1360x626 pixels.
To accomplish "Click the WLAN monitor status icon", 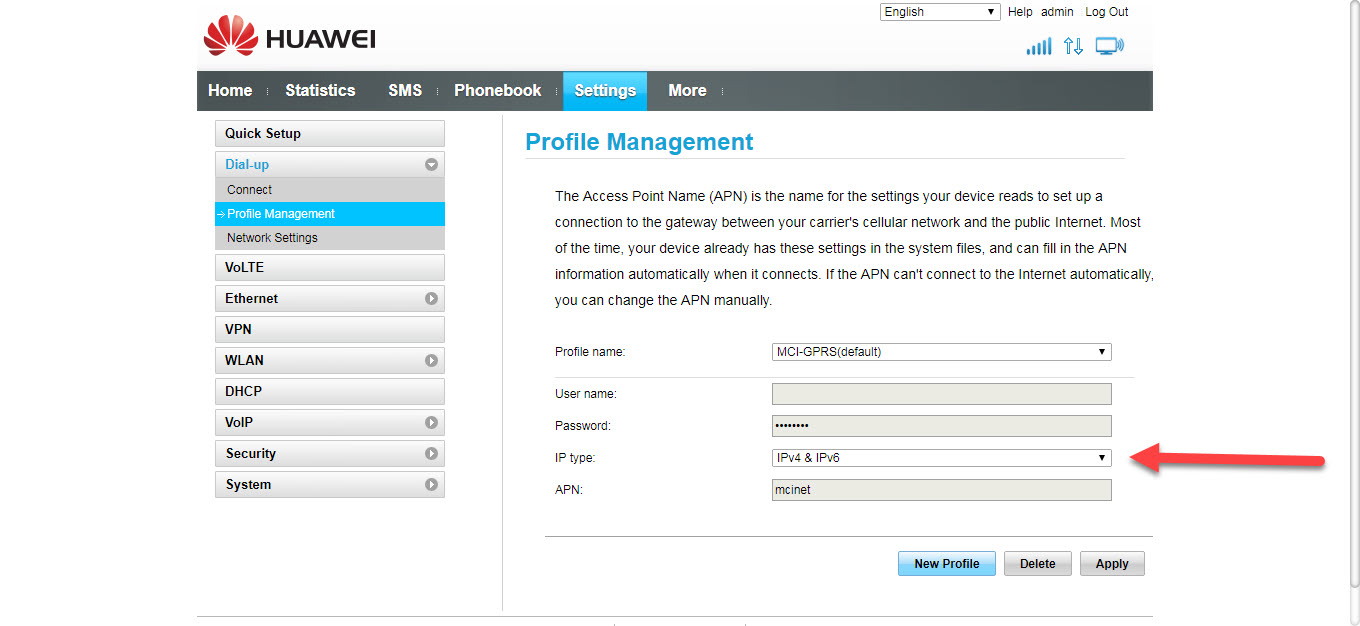I will pyautogui.click(x=1109, y=46).
